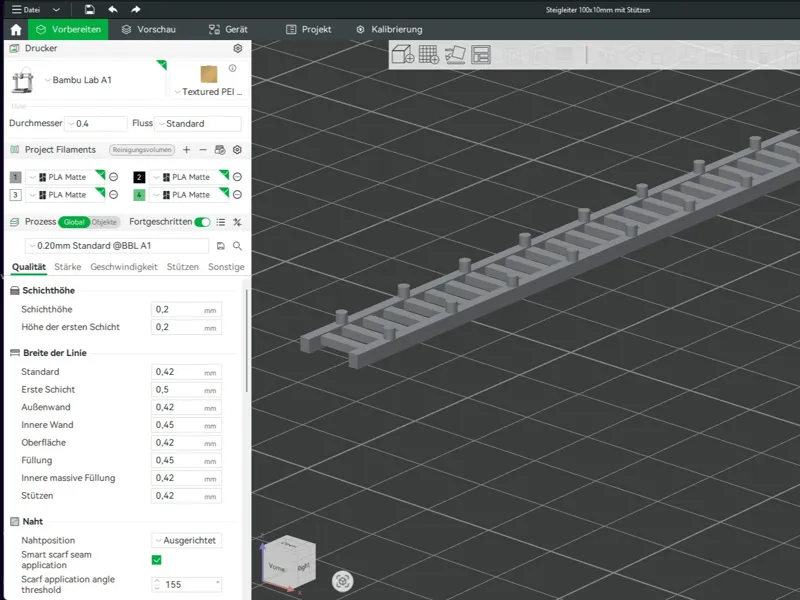Open filament 4 PLA Matte dropdown
The width and height of the screenshot is (800, 600).
tap(189, 195)
